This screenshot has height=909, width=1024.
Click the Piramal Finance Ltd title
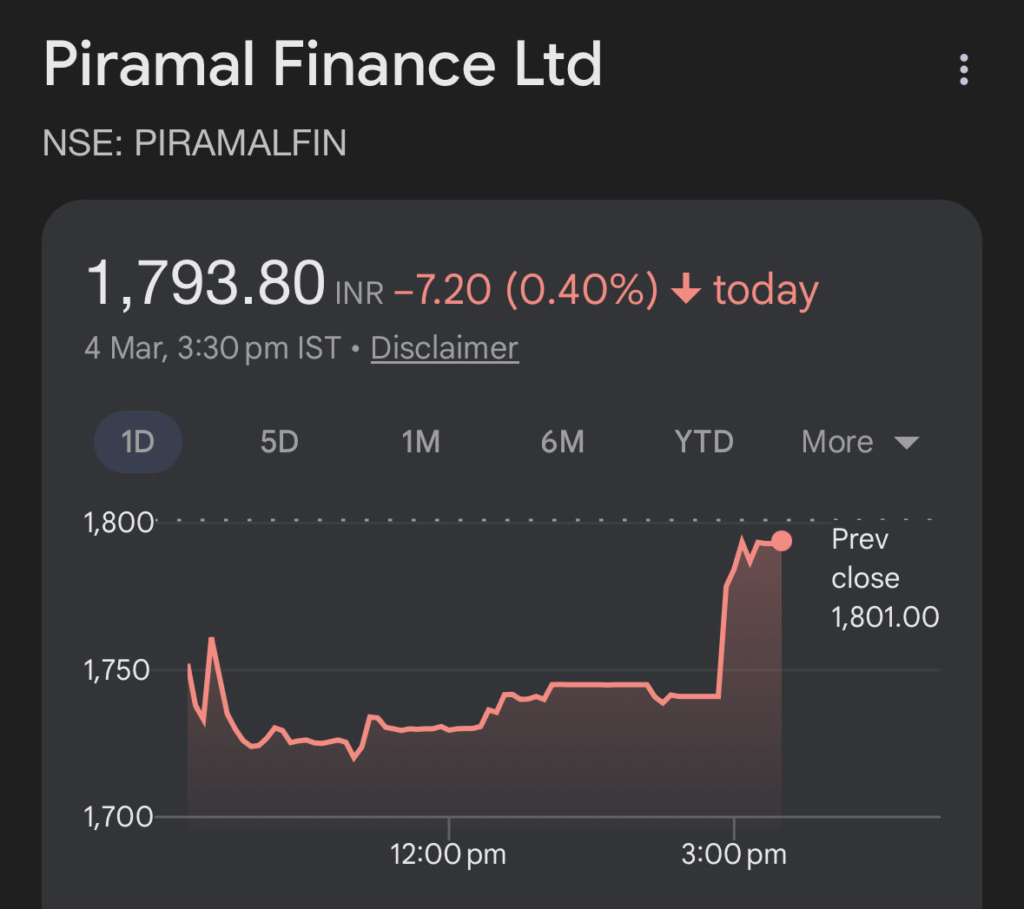(x=322, y=65)
